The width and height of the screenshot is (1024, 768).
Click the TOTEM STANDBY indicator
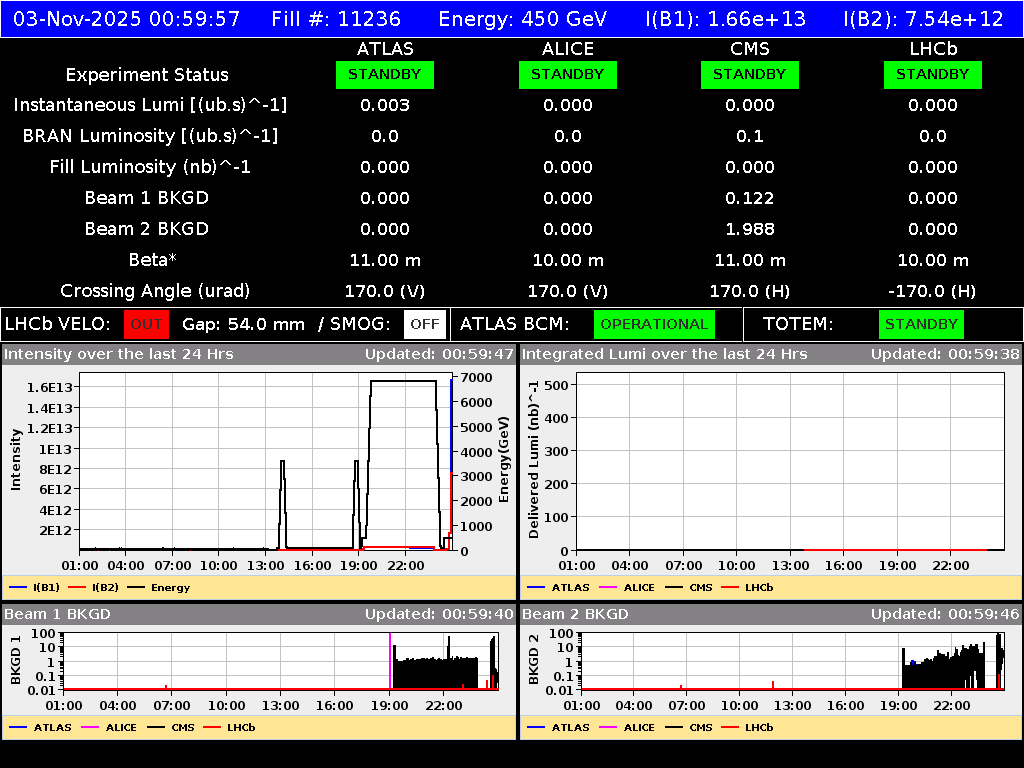pyautogui.click(x=920, y=324)
